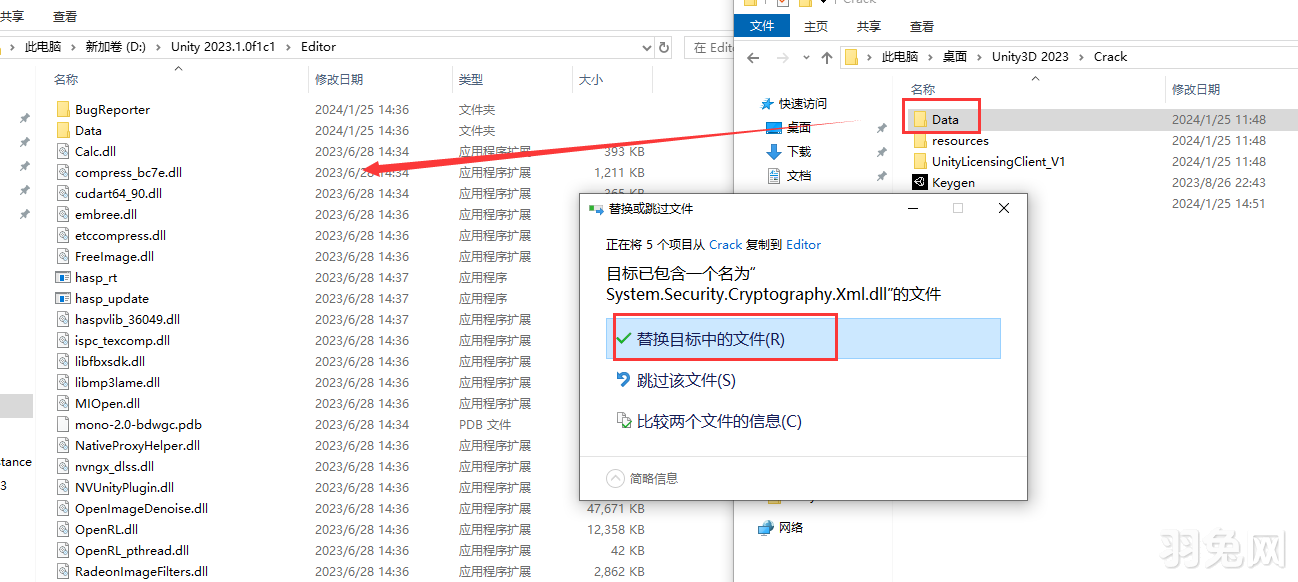The image size is (1298, 582).
Task: Click the refresh icon beside left address bar
Action: point(661,47)
